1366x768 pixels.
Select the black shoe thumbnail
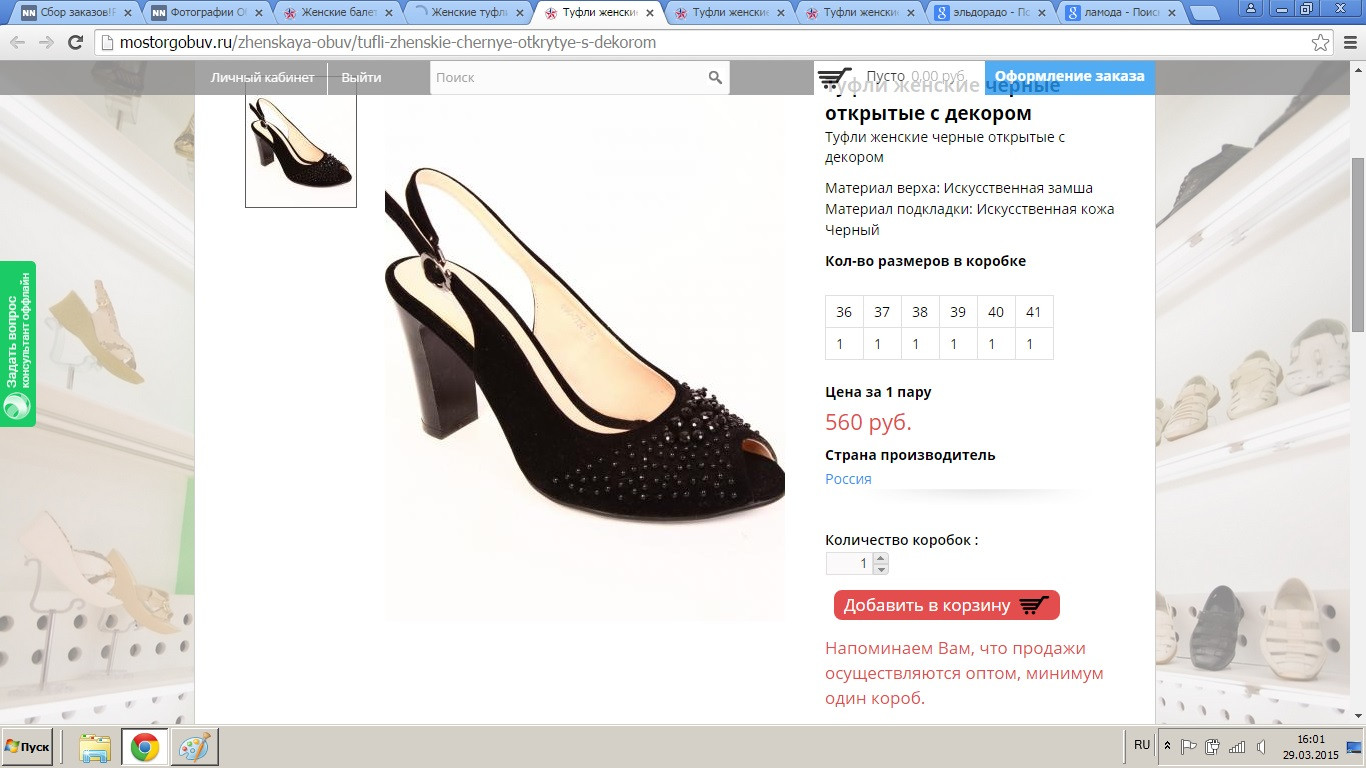point(301,150)
